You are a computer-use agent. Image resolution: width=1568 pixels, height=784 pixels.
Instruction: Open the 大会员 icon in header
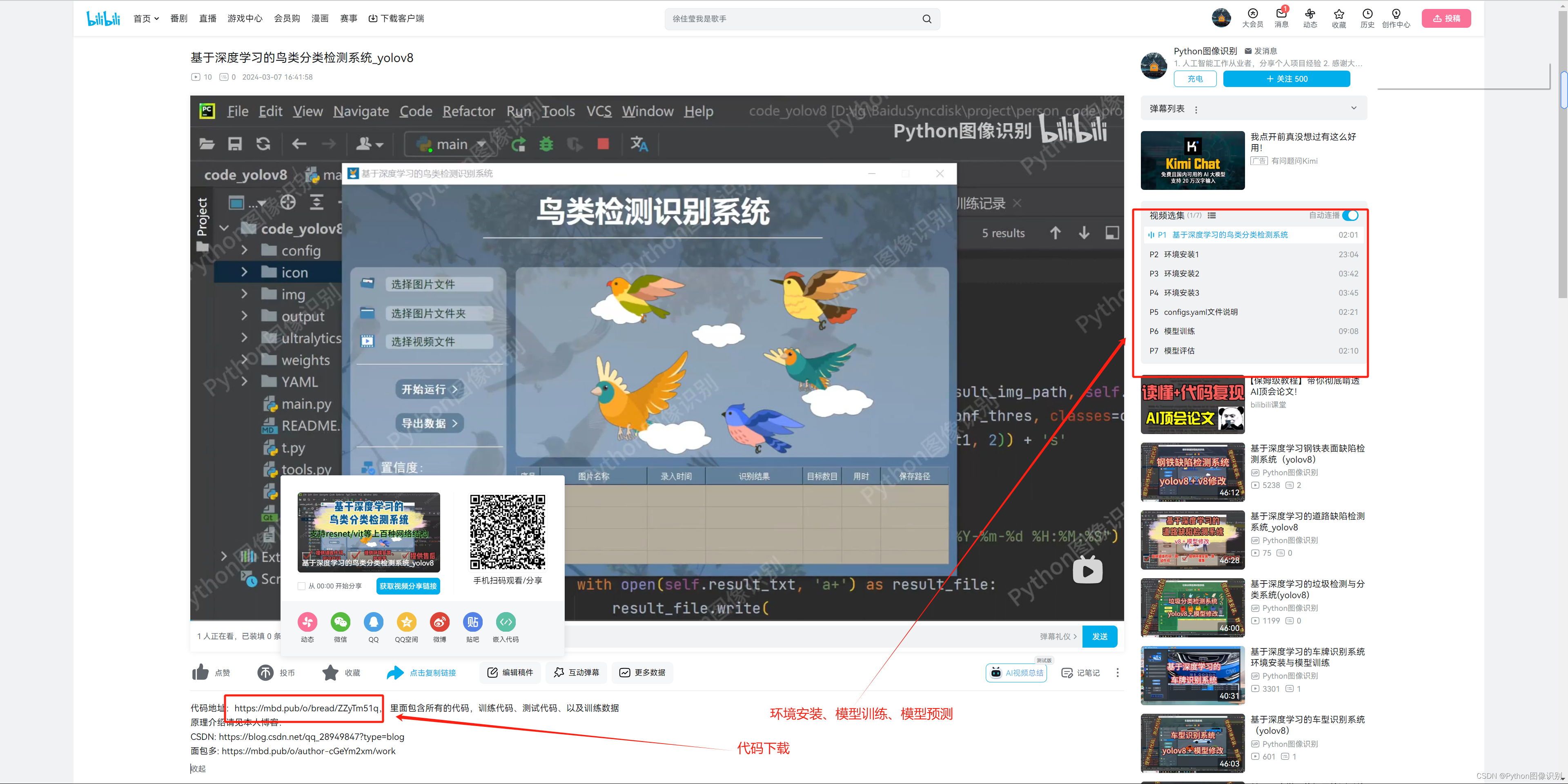point(1252,18)
